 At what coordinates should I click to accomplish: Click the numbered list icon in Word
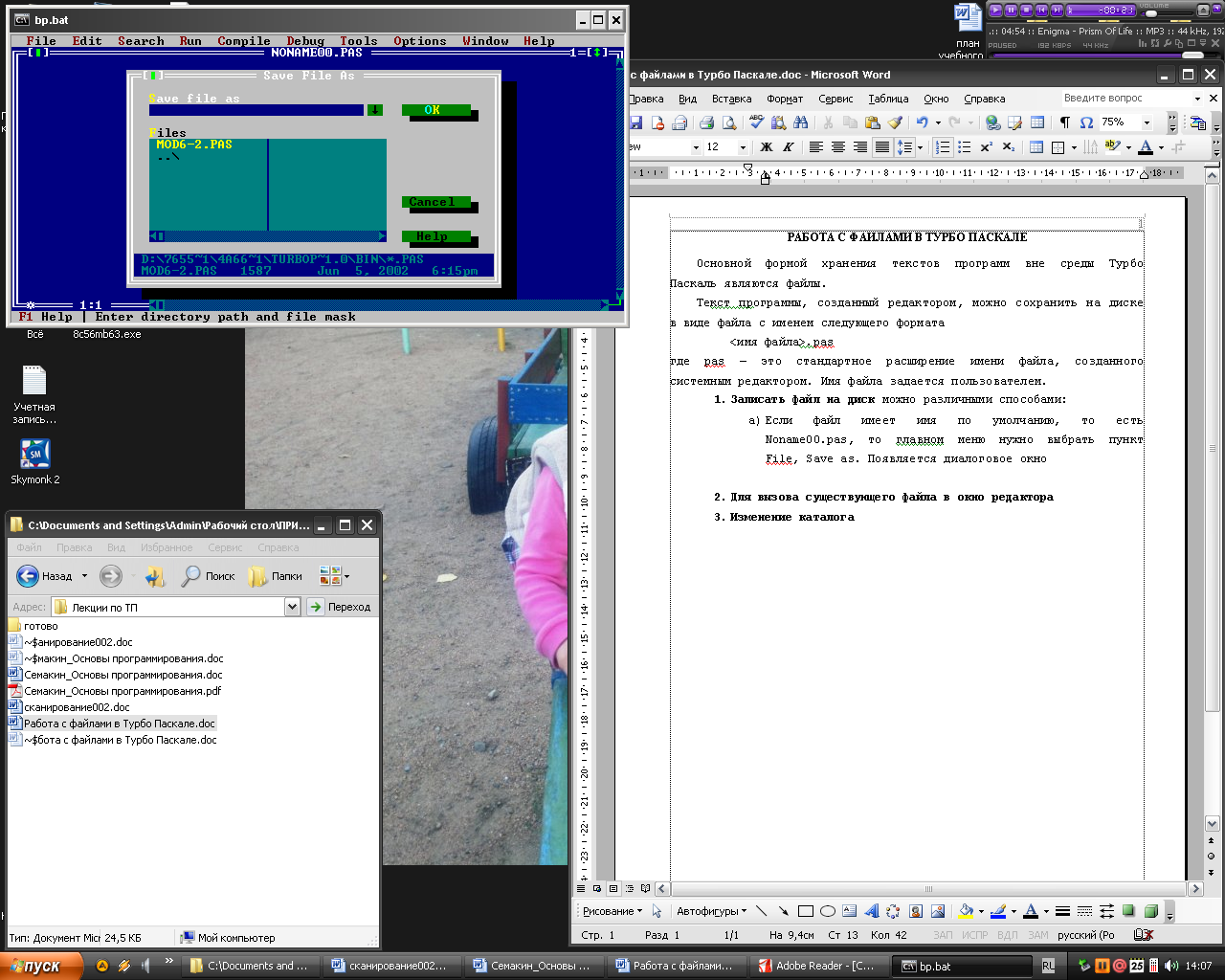942,147
